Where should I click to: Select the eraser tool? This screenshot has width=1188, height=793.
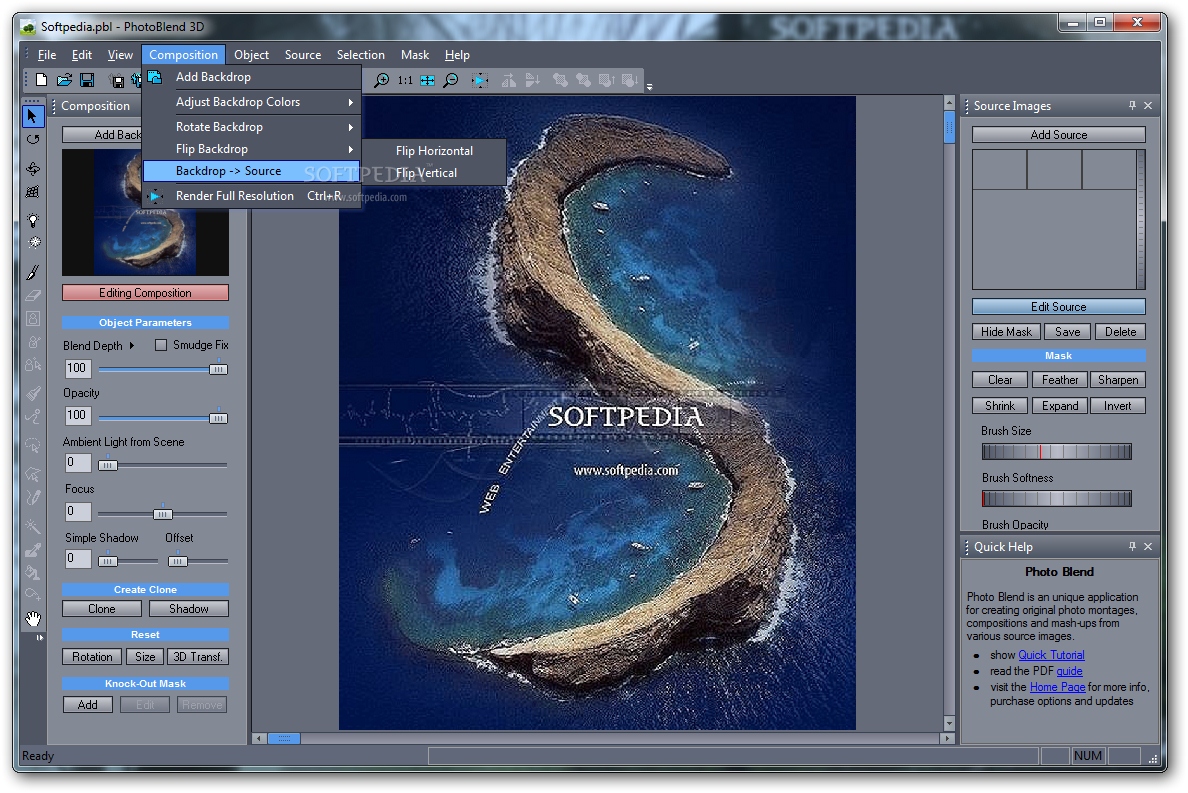(x=33, y=295)
